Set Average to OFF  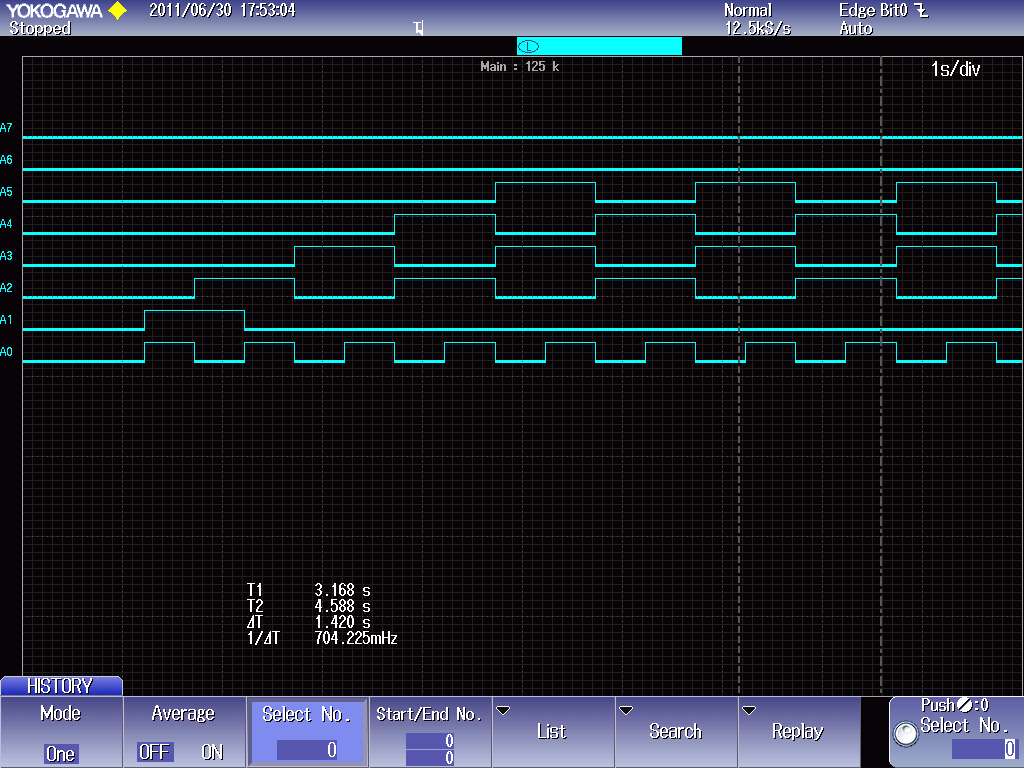pos(154,752)
